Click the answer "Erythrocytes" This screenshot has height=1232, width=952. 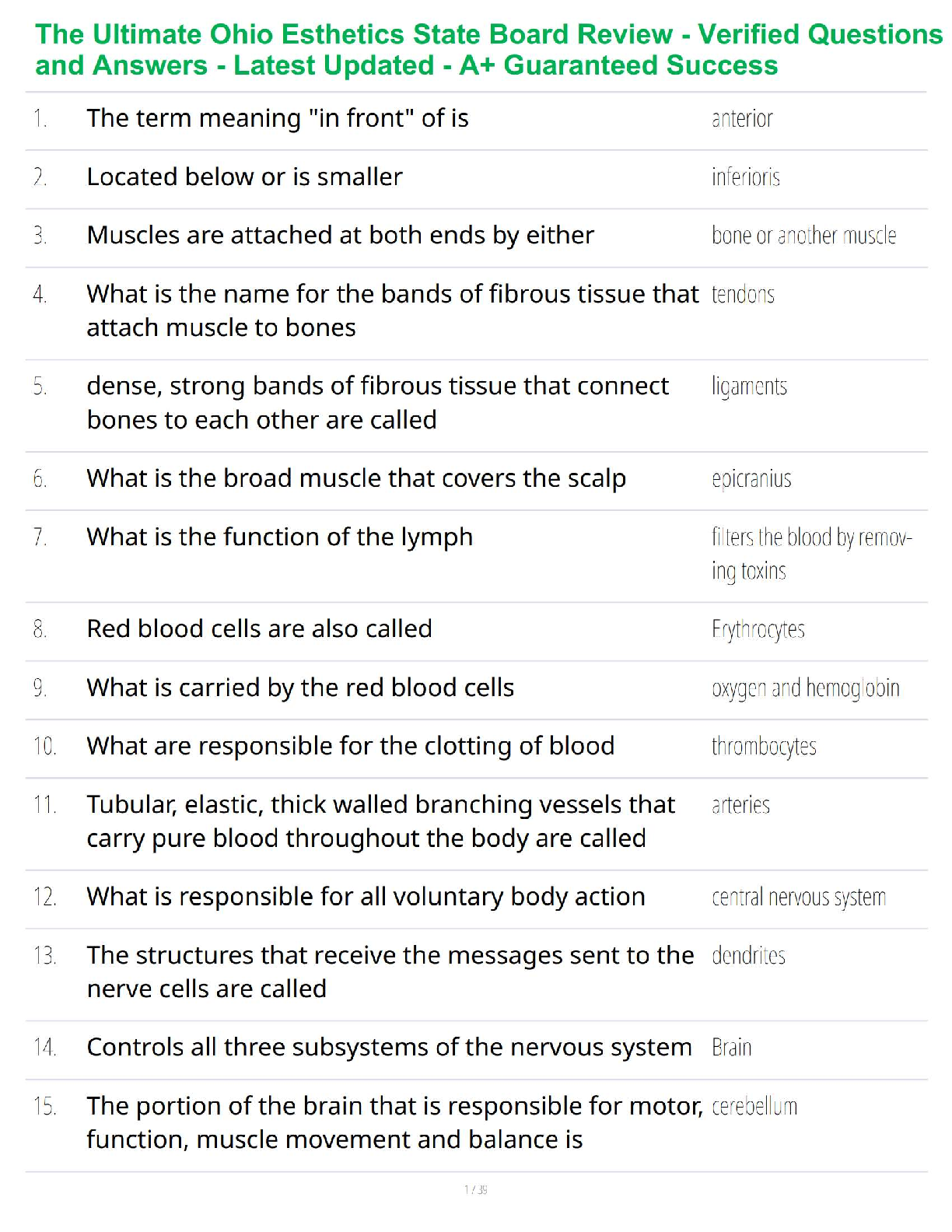click(x=758, y=629)
